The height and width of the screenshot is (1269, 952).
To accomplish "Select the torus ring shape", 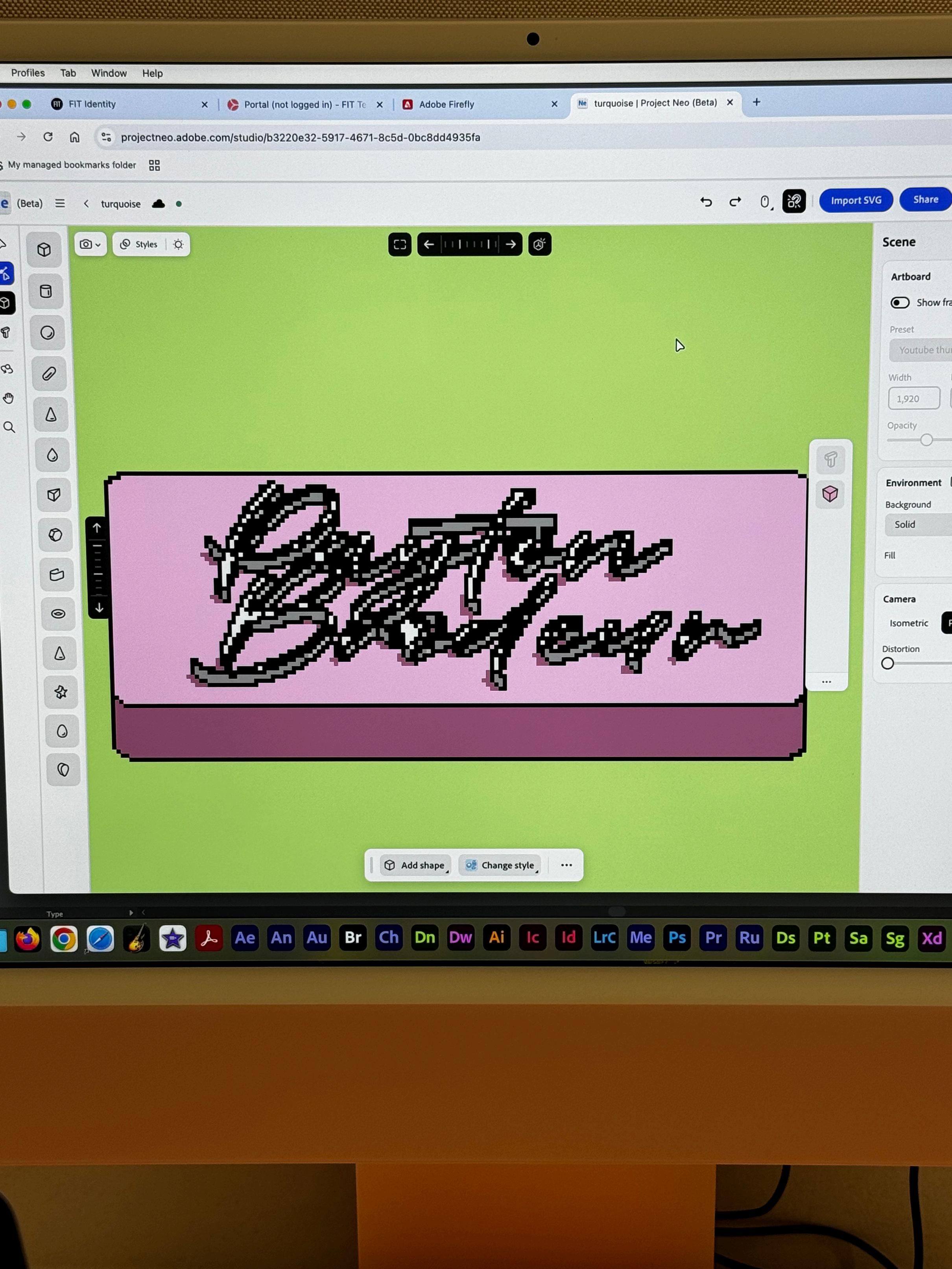I will pos(58,614).
